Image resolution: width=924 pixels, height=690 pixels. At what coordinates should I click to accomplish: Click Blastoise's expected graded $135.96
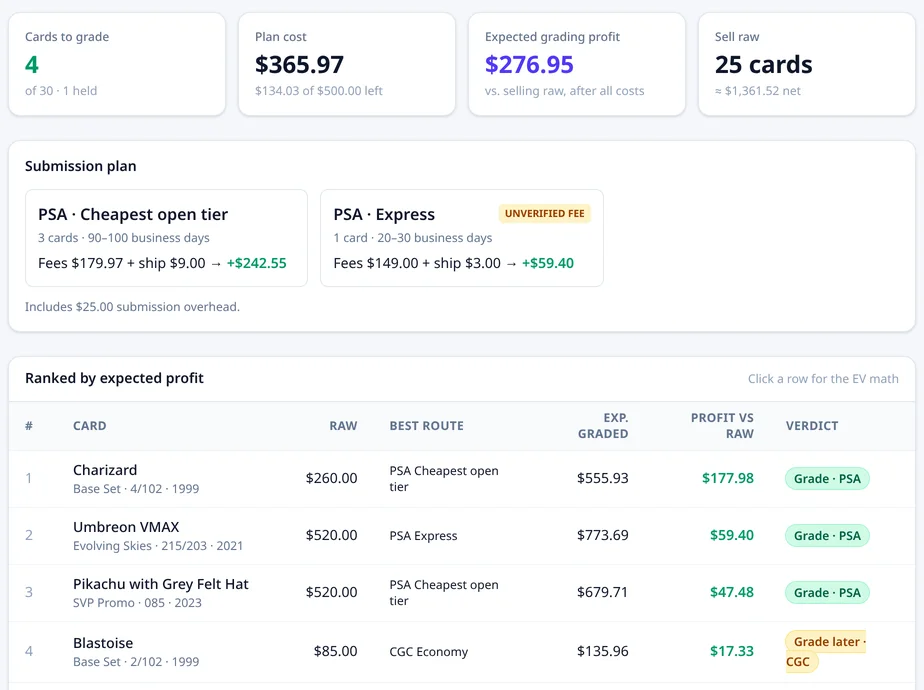pos(603,651)
